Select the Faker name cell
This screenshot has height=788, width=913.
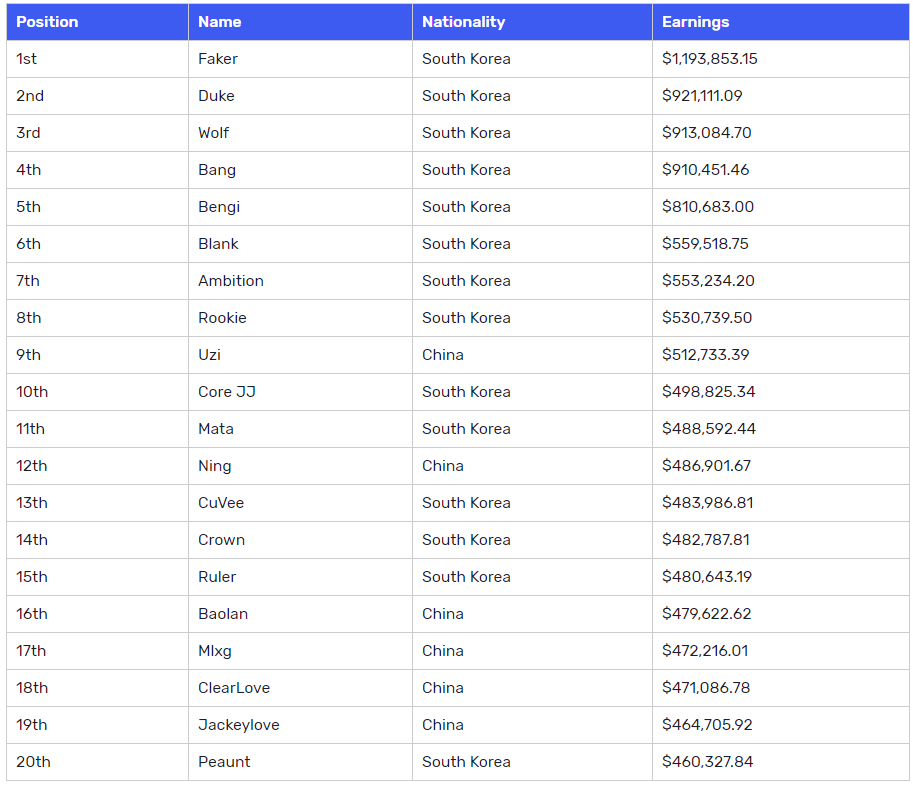300,59
